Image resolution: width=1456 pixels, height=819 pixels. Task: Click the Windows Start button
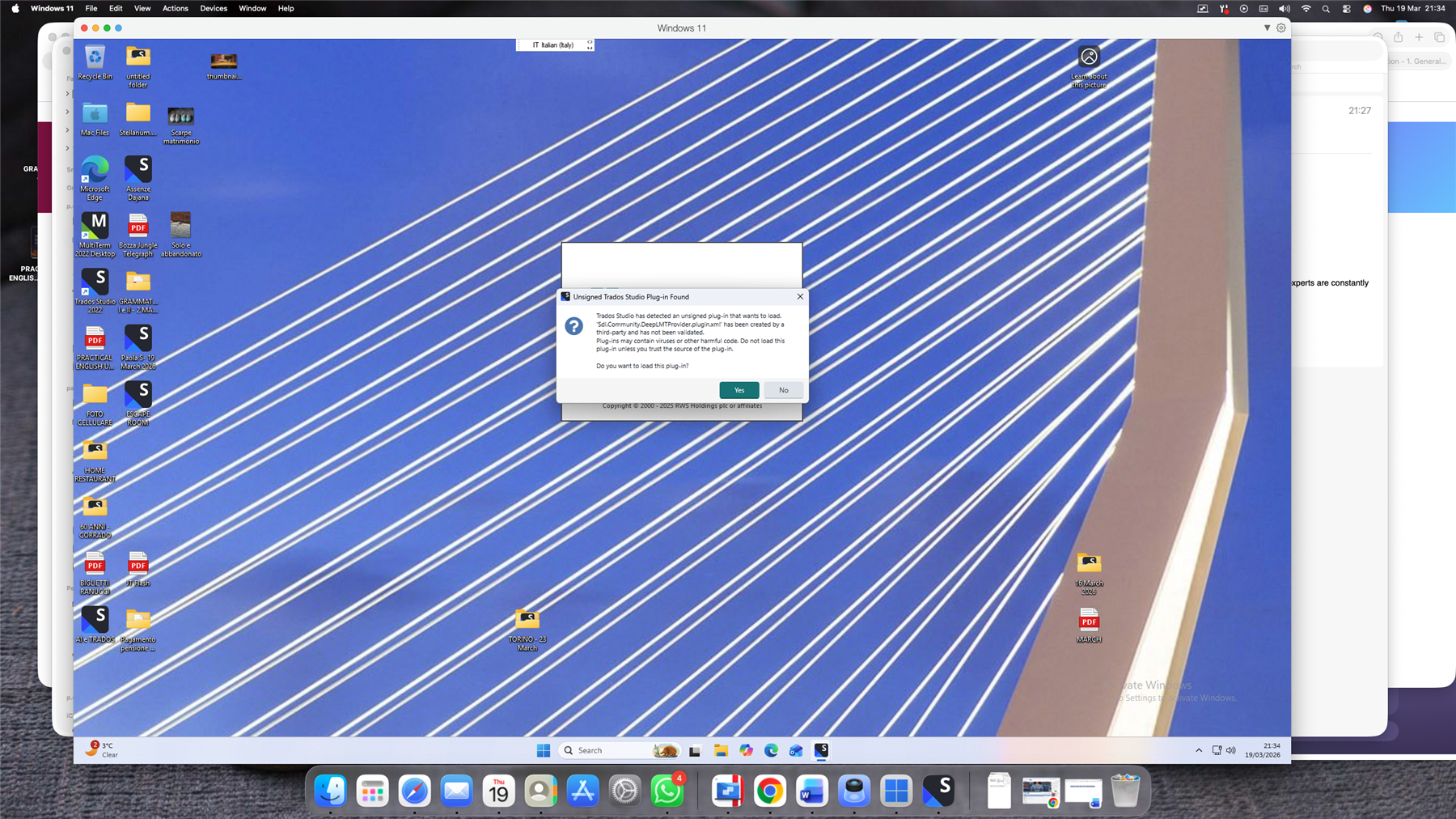click(544, 750)
